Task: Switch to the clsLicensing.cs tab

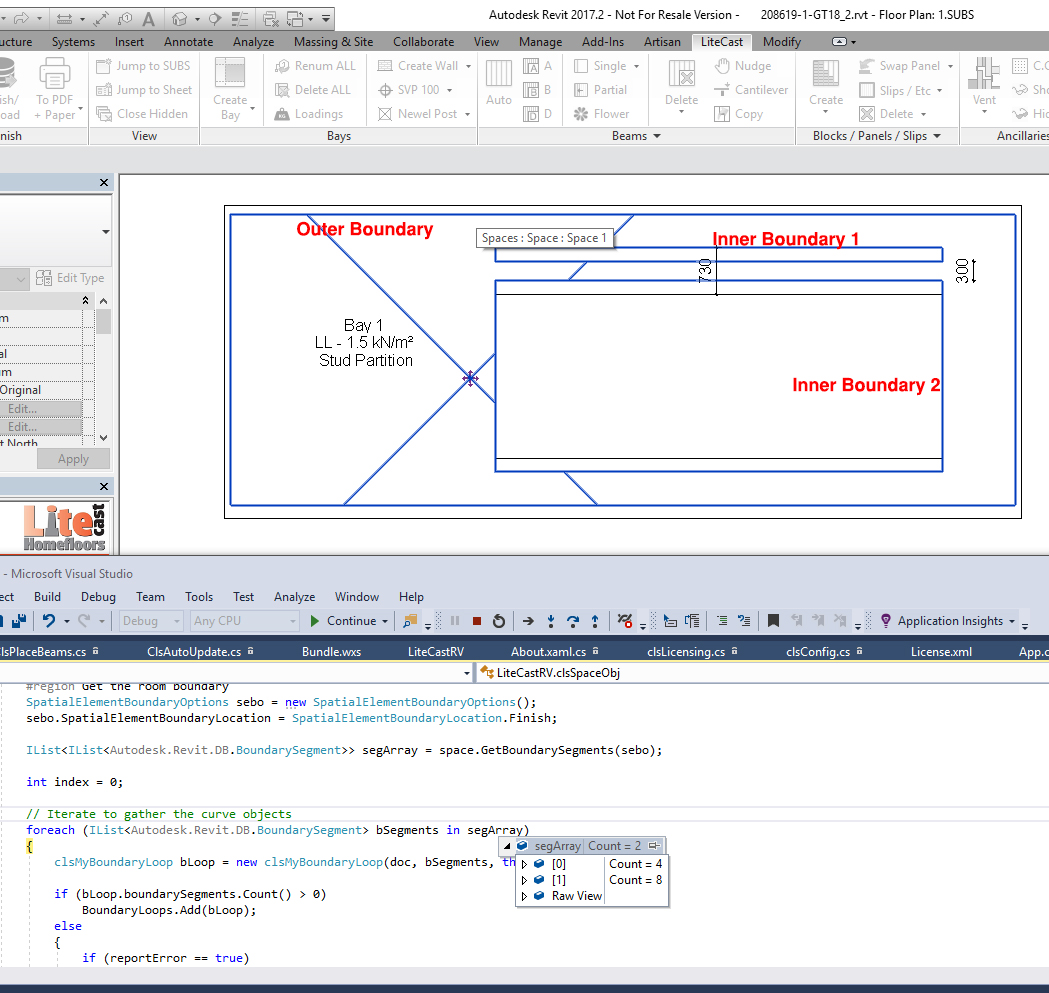Action: [685, 652]
